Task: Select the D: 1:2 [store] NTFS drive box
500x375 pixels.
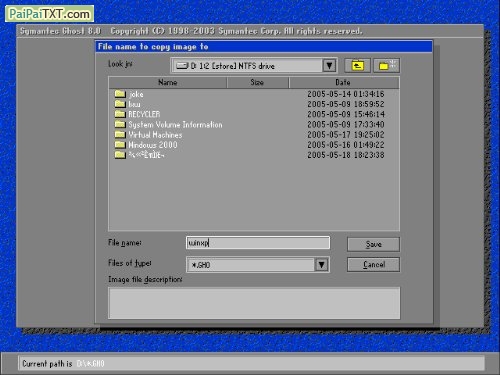Action: tap(254, 65)
